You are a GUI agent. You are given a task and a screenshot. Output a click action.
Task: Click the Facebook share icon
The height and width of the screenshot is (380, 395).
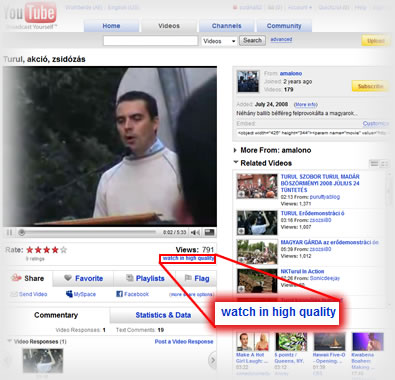pyautogui.click(x=119, y=294)
